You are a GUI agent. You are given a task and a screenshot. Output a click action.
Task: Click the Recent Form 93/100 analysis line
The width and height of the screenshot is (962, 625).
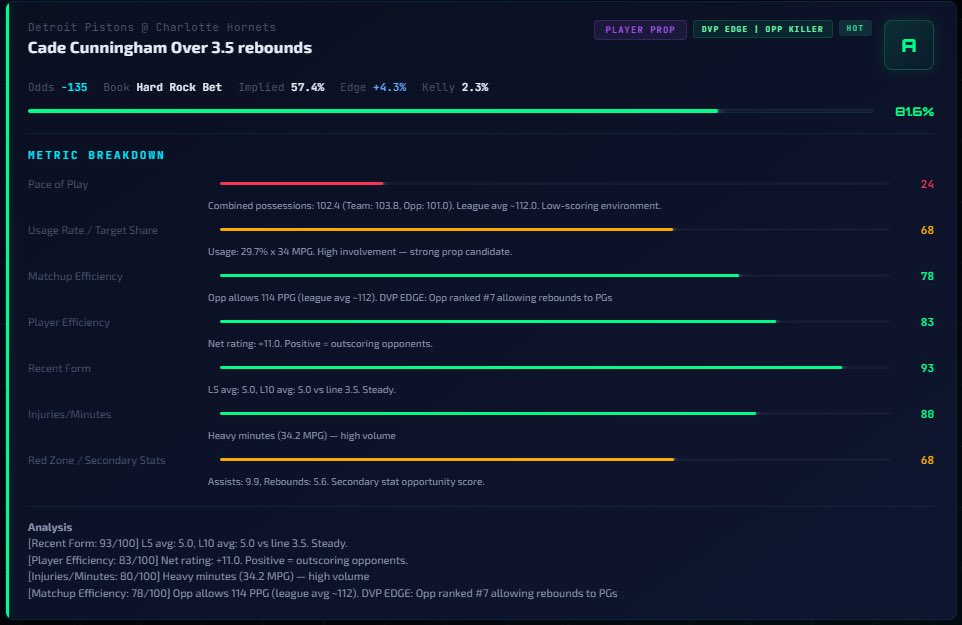188,543
